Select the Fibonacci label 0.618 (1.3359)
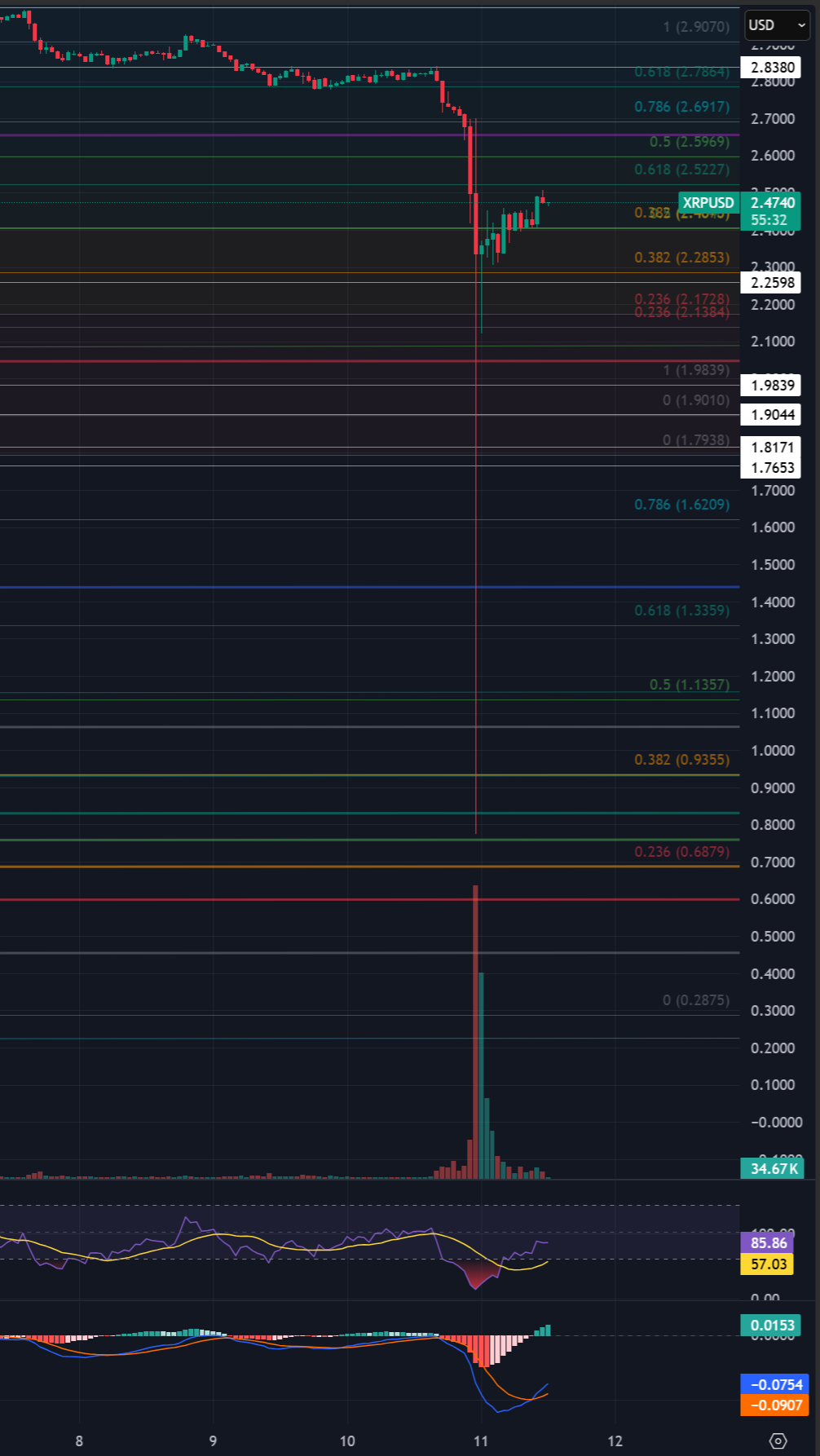The image size is (820, 1456). (x=682, y=611)
